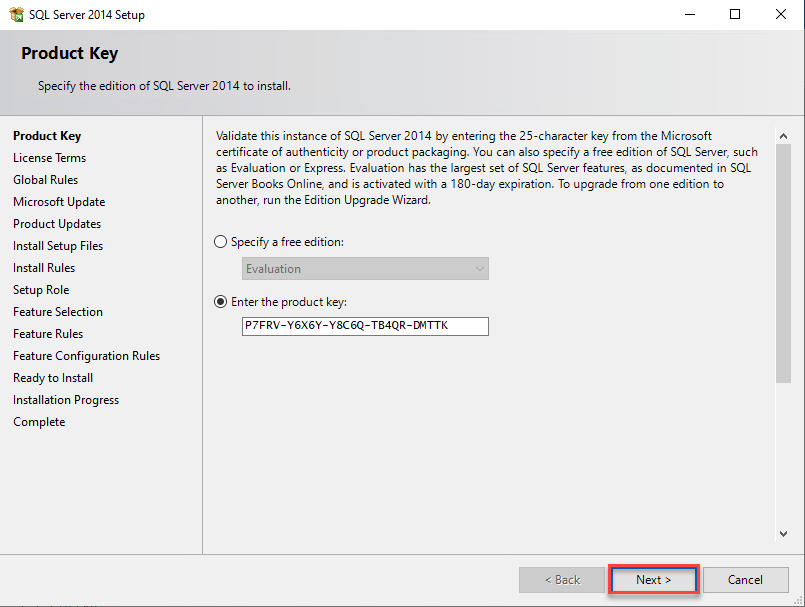Click the Install Rules step
805x607 pixels.
pyautogui.click(x=44, y=268)
